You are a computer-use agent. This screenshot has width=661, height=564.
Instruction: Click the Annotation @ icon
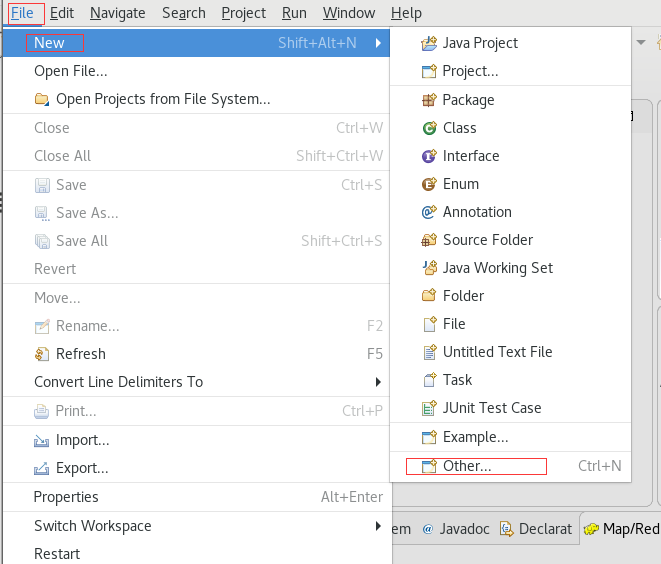click(x=429, y=212)
